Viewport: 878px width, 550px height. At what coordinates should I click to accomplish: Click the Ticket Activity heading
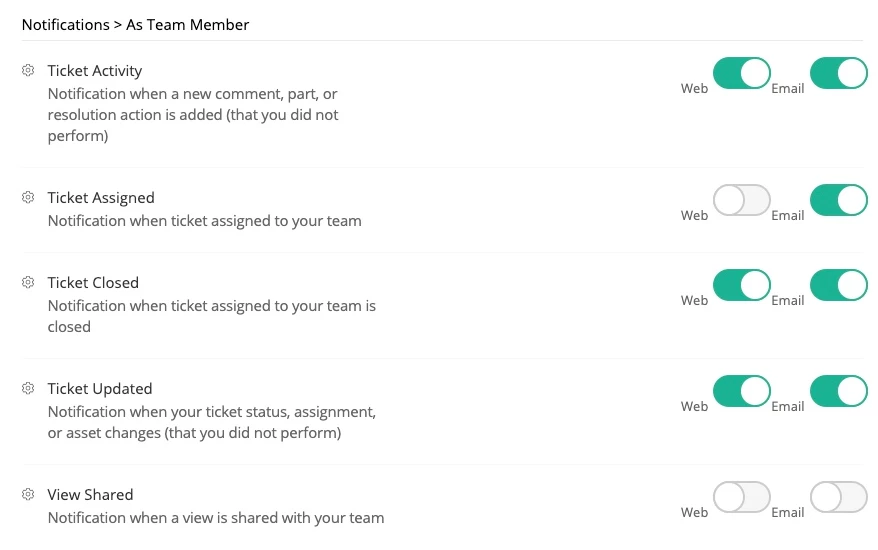[x=95, y=71]
